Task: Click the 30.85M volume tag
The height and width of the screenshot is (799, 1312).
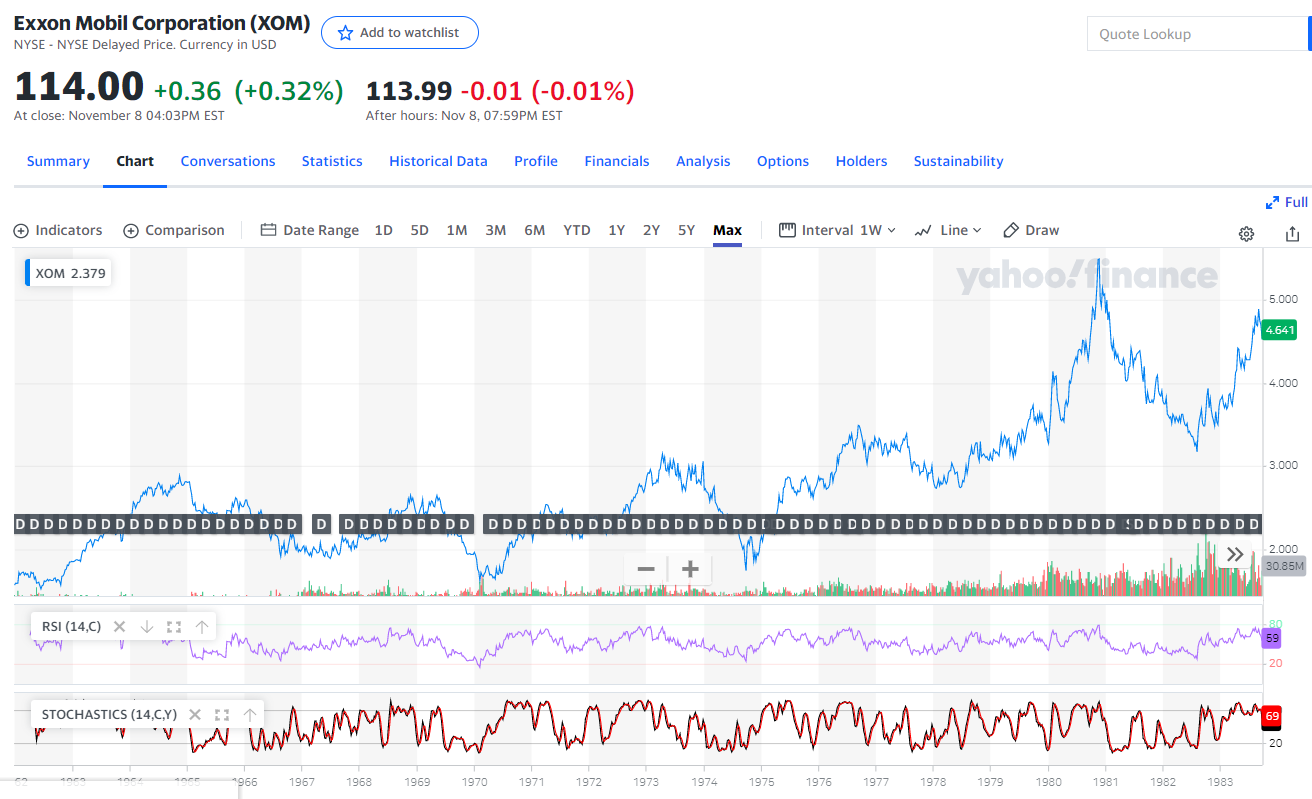Action: point(1285,566)
